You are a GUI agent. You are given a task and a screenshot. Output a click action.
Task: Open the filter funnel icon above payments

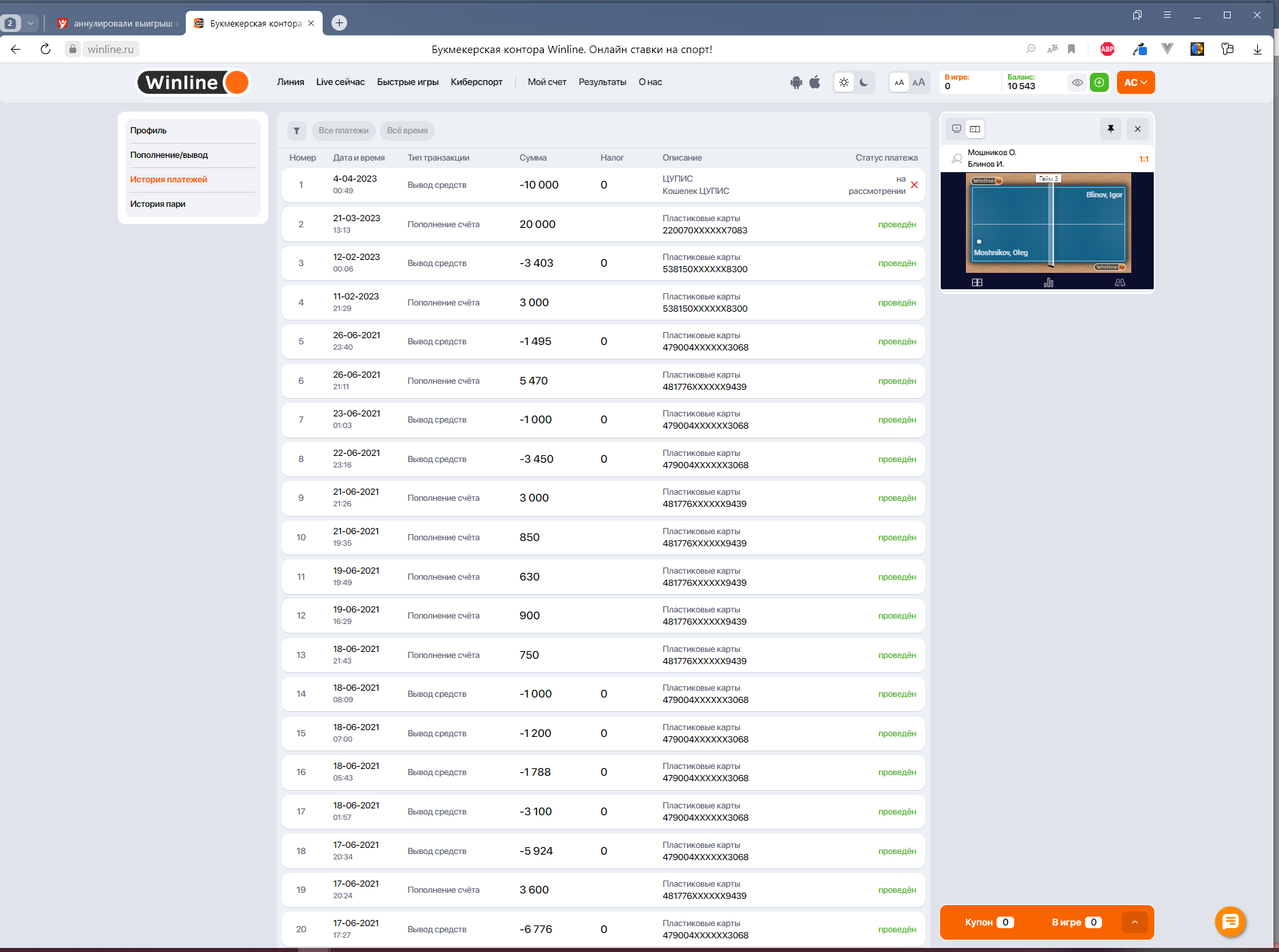[x=297, y=131]
